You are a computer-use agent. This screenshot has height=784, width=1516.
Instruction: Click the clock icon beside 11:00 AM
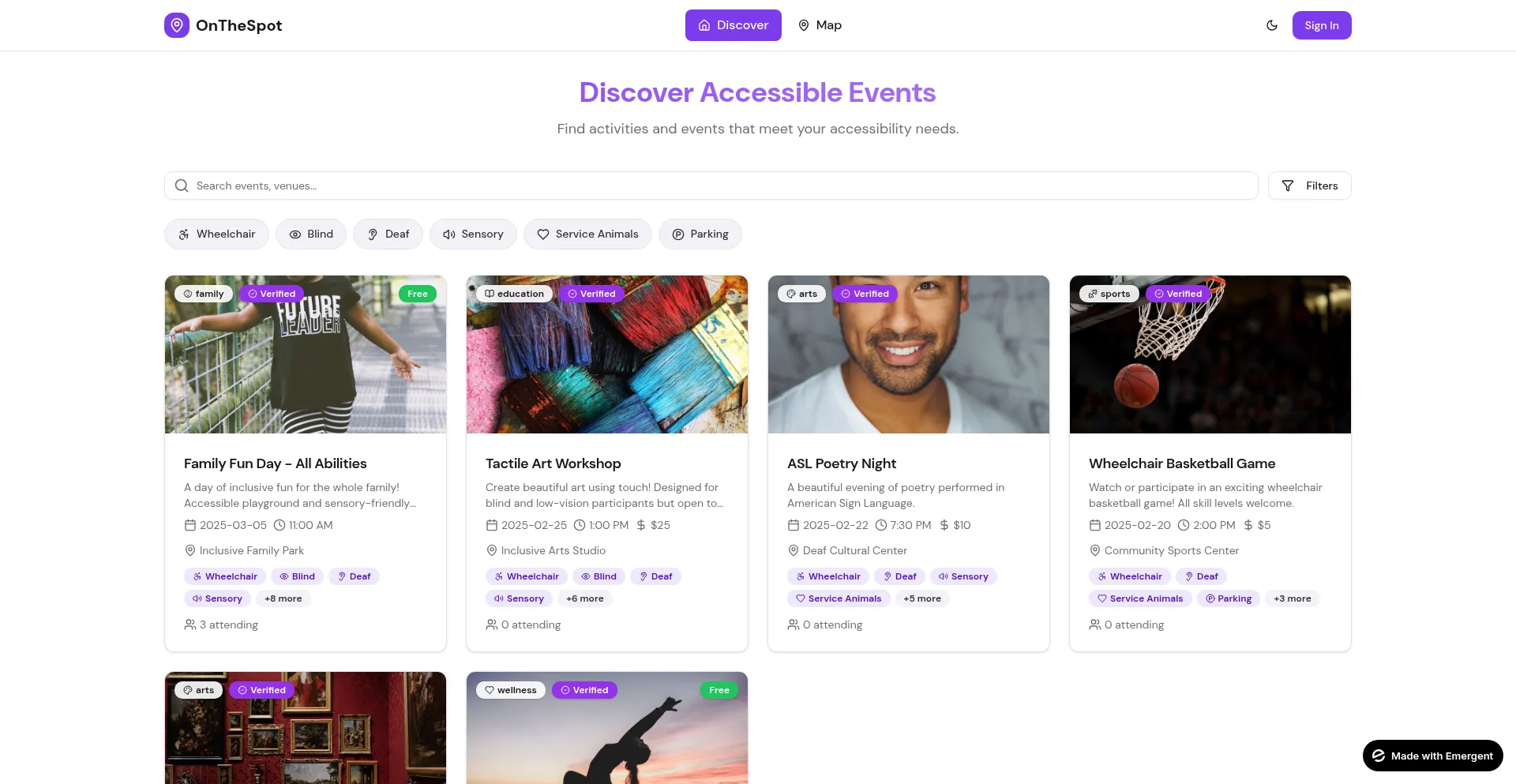tap(280, 525)
